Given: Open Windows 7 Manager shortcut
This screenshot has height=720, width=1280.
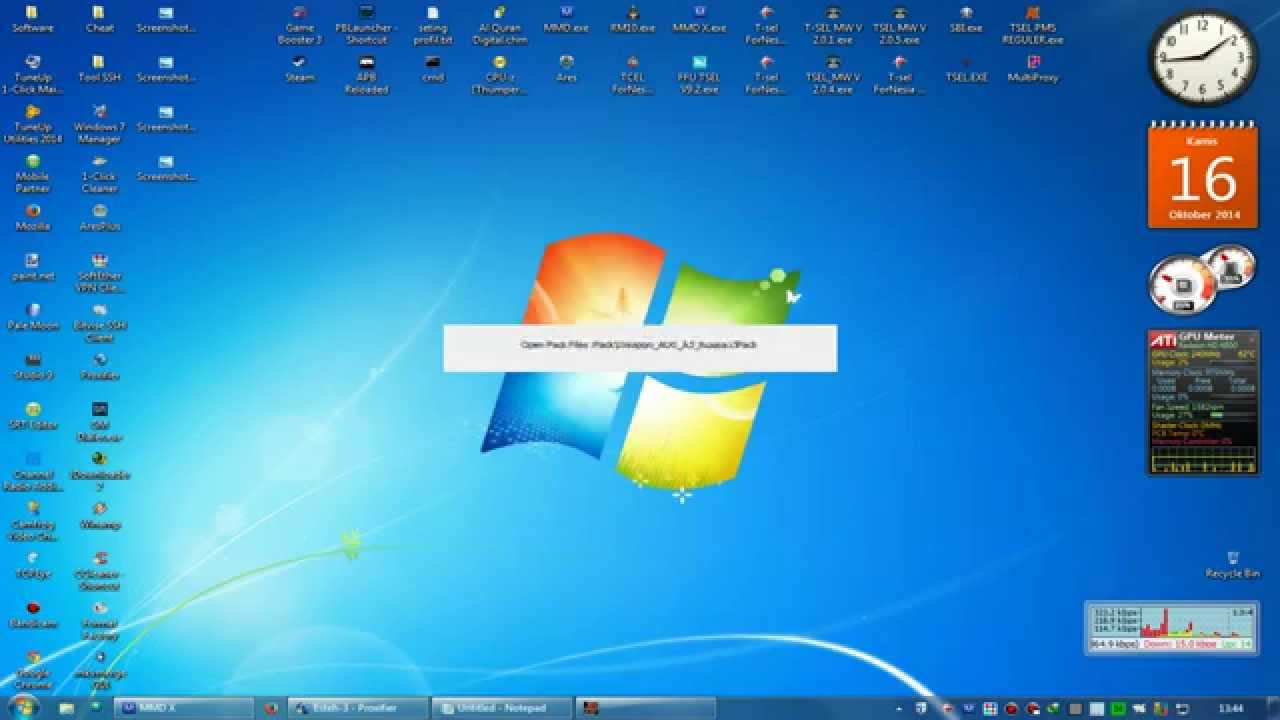Looking at the screenshot, I should 99,124.
